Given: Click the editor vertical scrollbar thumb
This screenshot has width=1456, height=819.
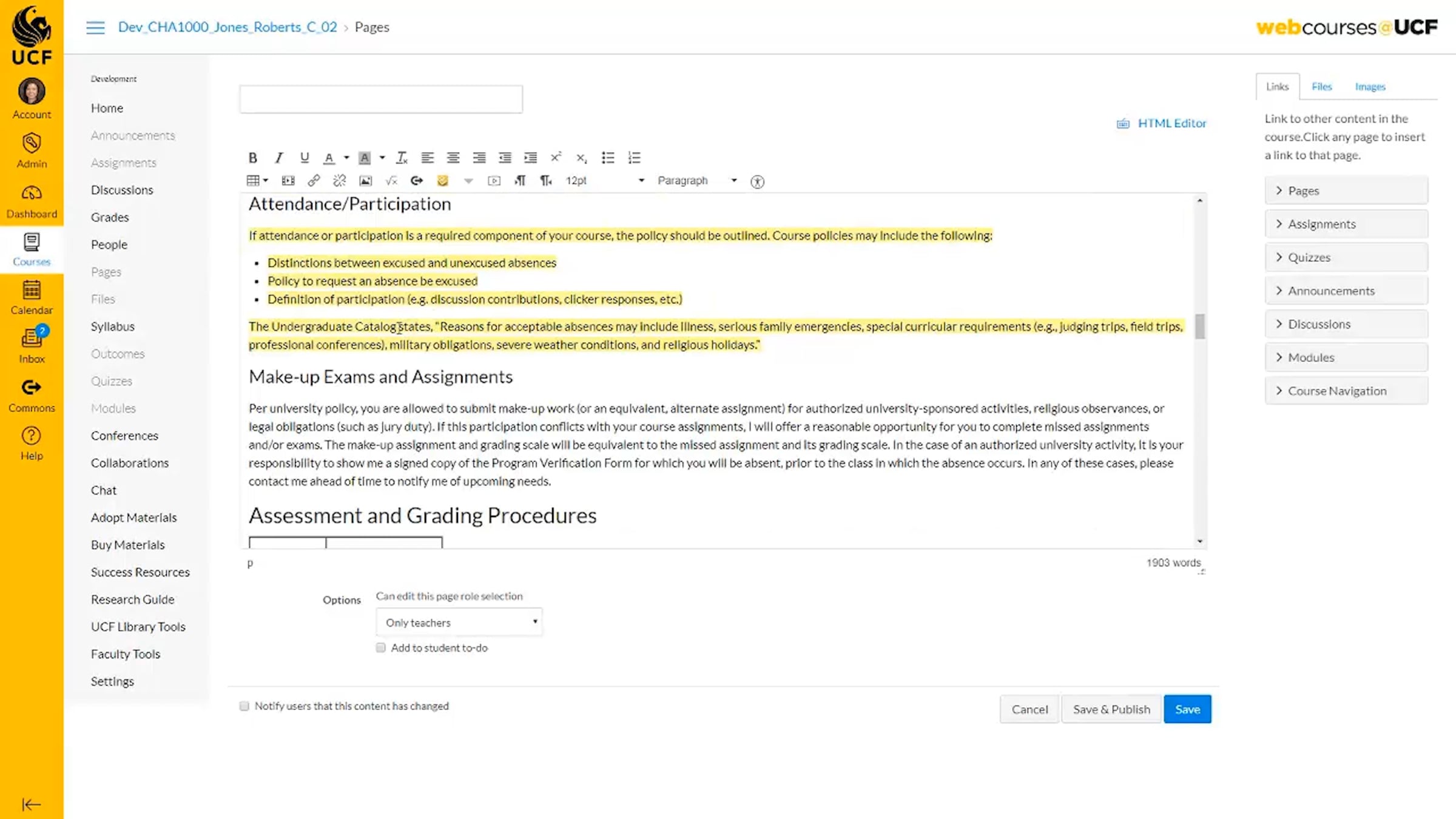Looking at the screenshot, I should click(x=1199, y=326).
